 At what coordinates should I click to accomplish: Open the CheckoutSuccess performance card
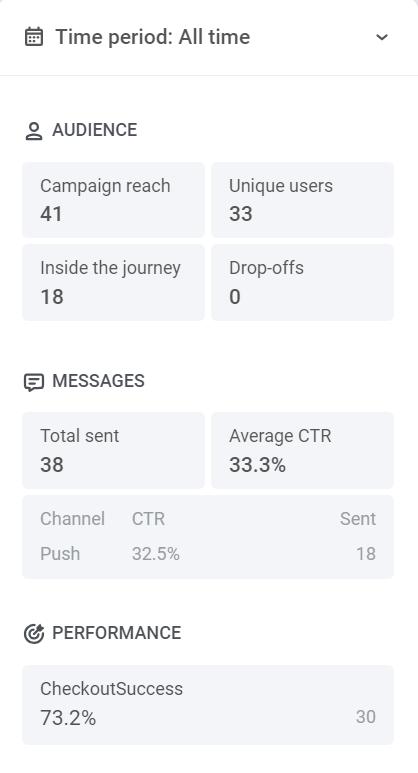[208, 705]
